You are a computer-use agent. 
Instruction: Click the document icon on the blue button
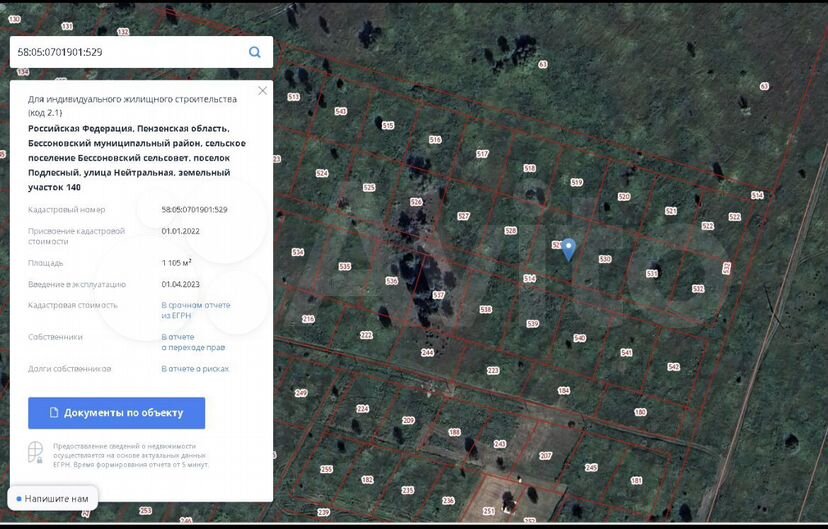[54, 413]
